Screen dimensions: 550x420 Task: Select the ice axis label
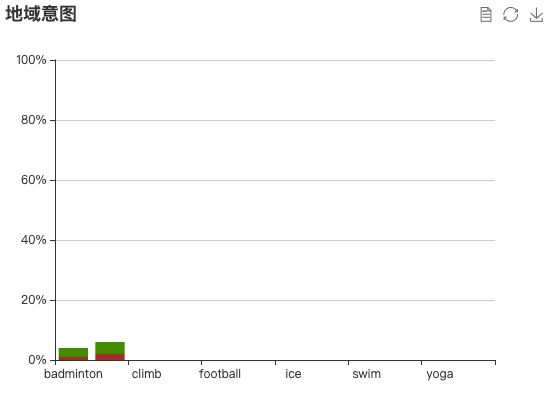pos(293,374)
